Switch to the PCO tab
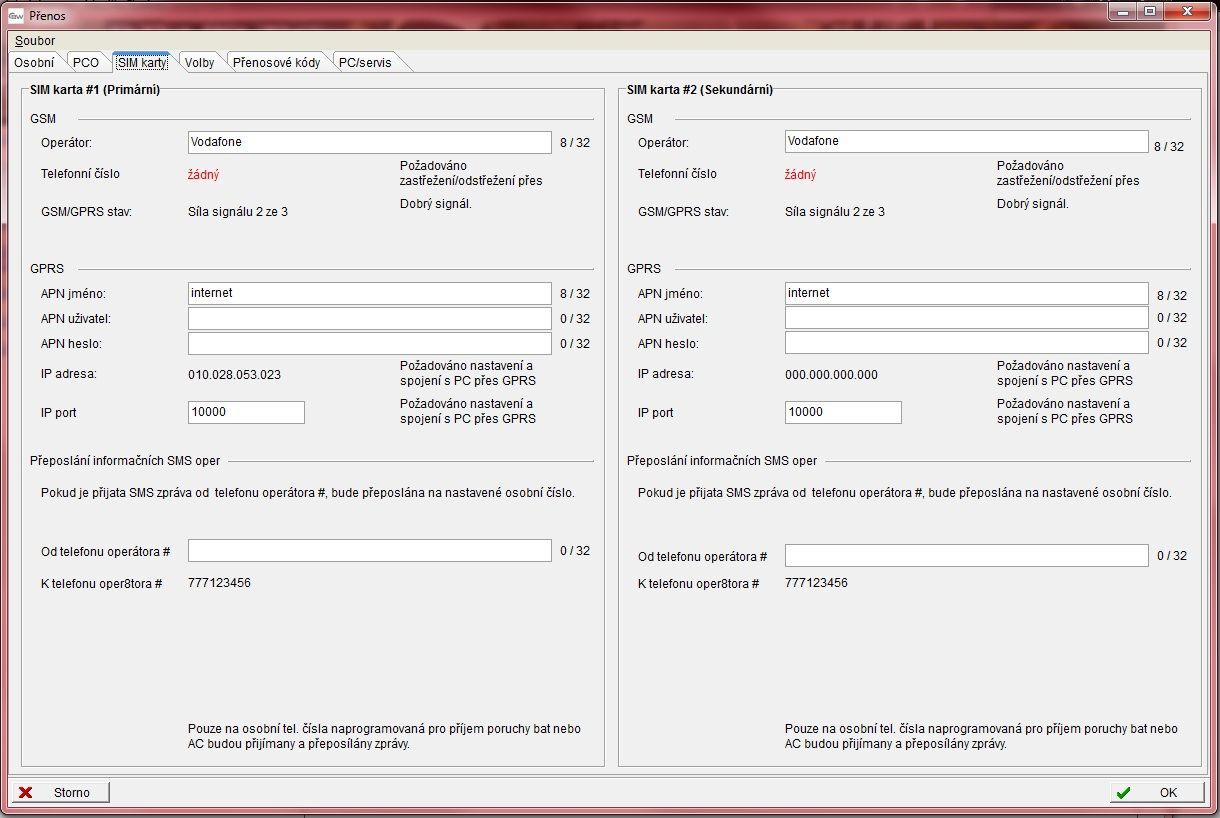This screenshot has height=818, width=1220. coord(86,62)
